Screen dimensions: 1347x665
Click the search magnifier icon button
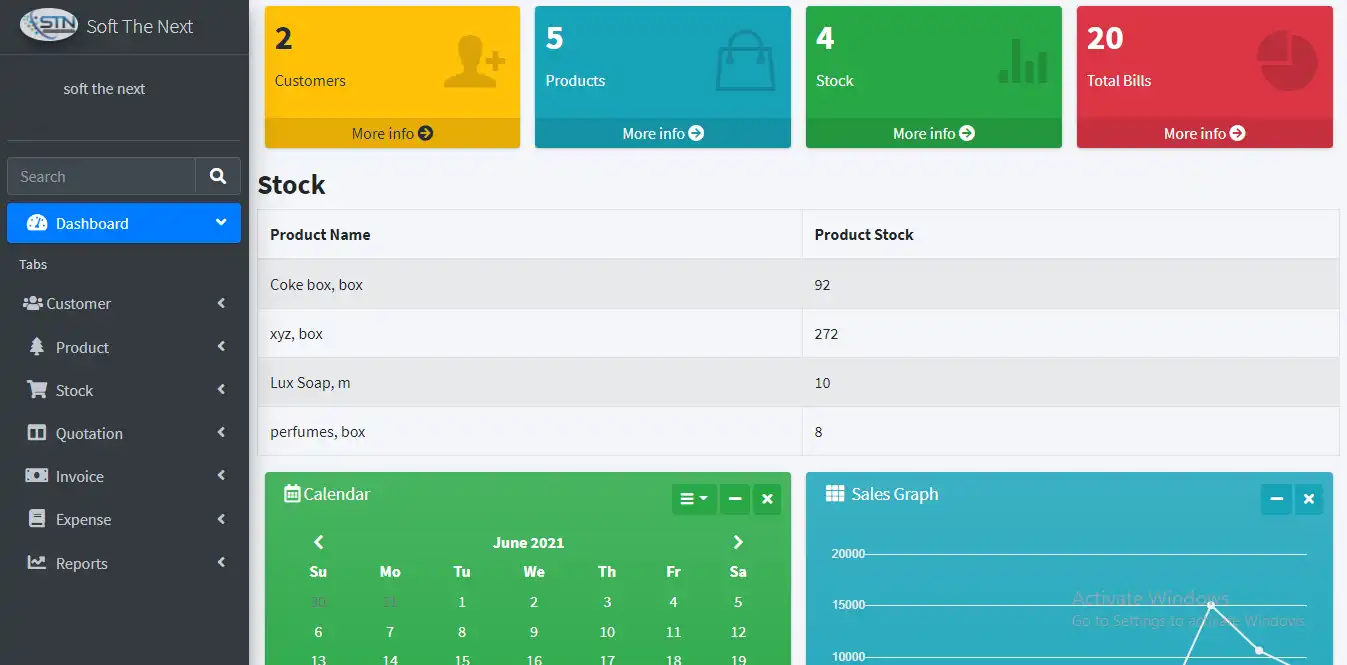[x=218, y=176]
